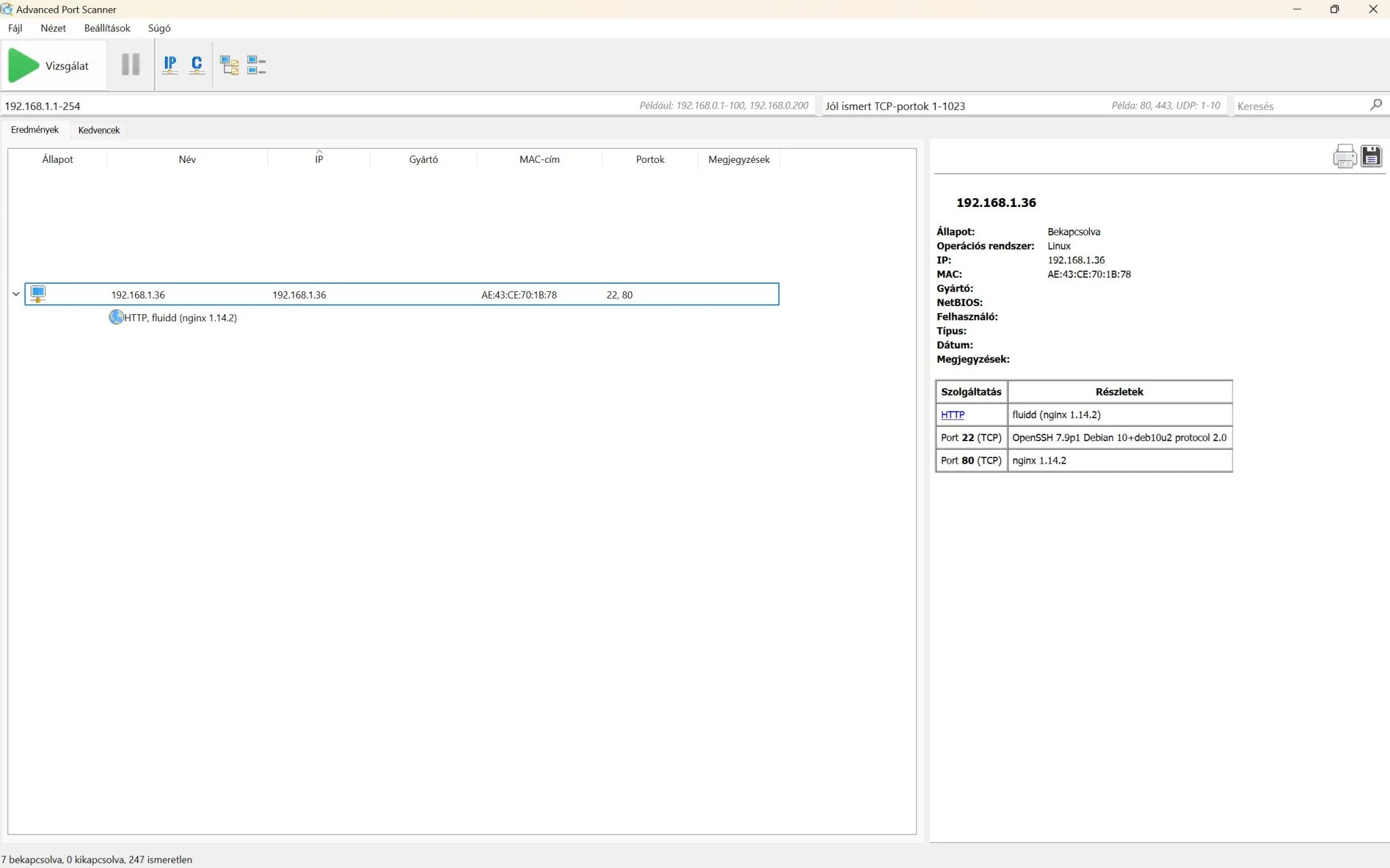This screenshot has height=868, width=1390.
Task: Save the details with floppy disk icon
Action: (1371, 156)
